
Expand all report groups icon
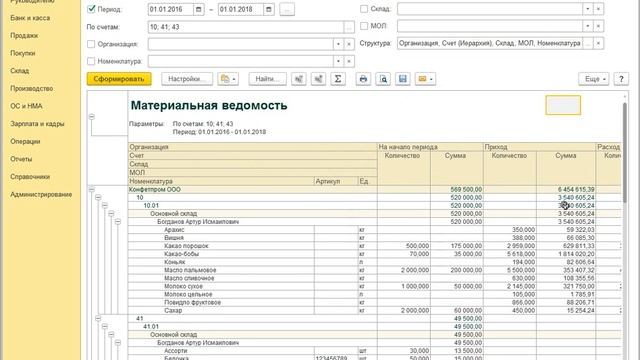click(318, 79)
